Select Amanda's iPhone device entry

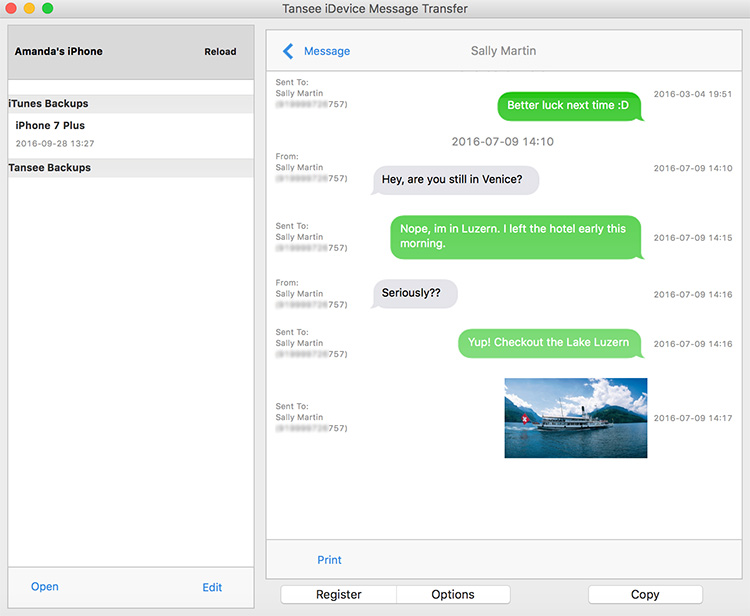pyautogui.click(x=59, y=52)
